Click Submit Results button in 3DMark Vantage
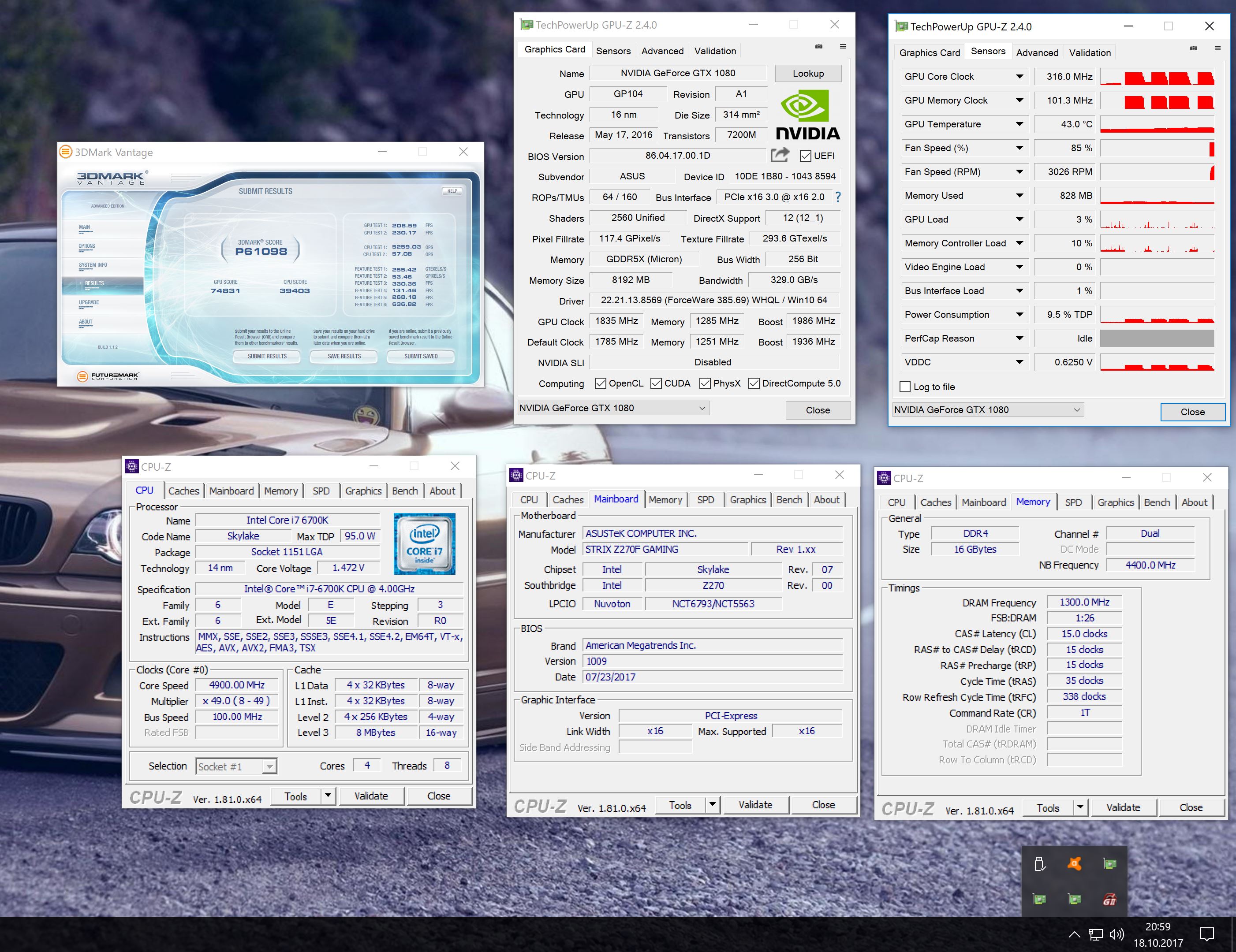This screenshot has height=952, width=1236. [267, 356]
